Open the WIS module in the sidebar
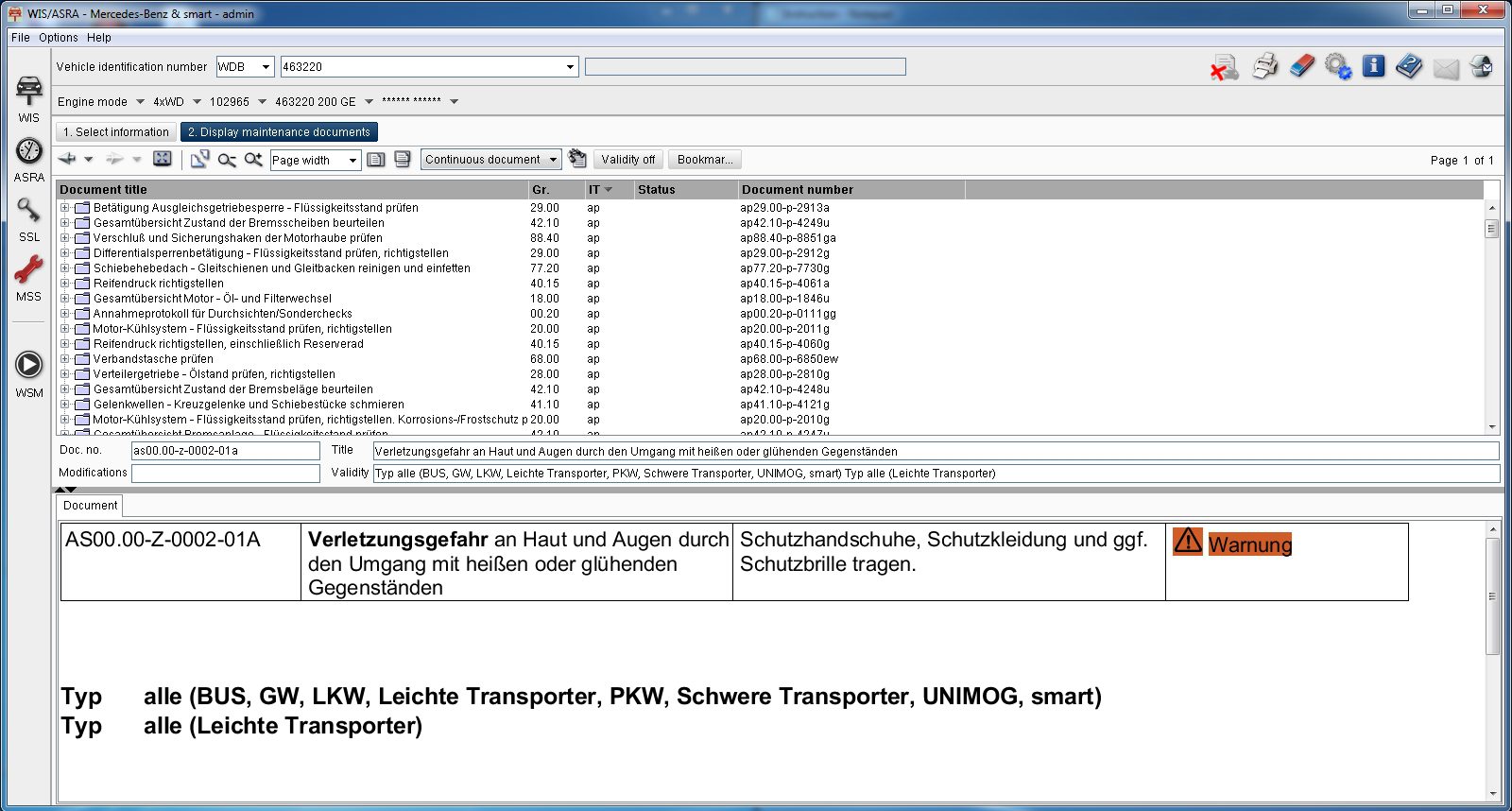The image size is (1512, 811). click(29, 98)
